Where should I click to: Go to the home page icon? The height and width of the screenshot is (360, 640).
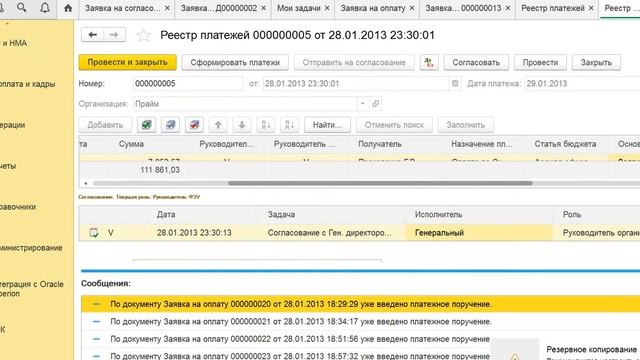coord(68,8)
